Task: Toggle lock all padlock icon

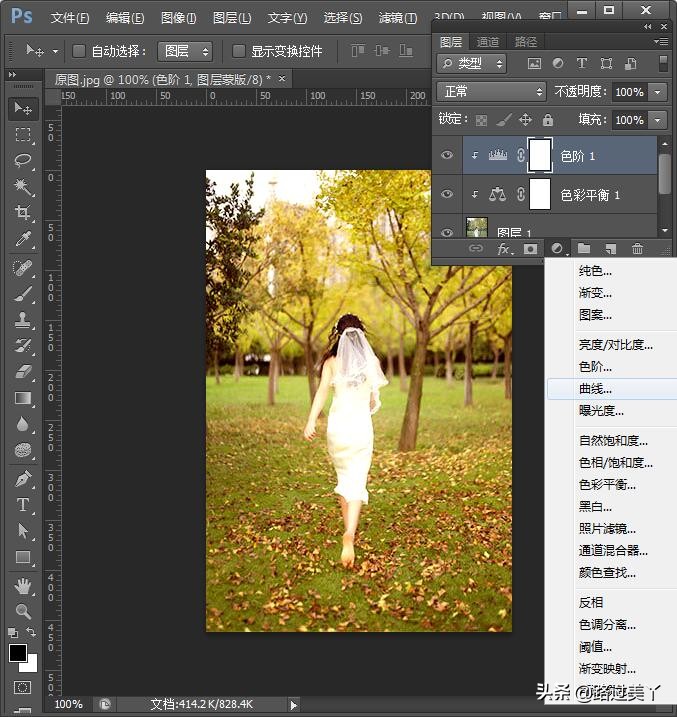Action: click(548, 120)
